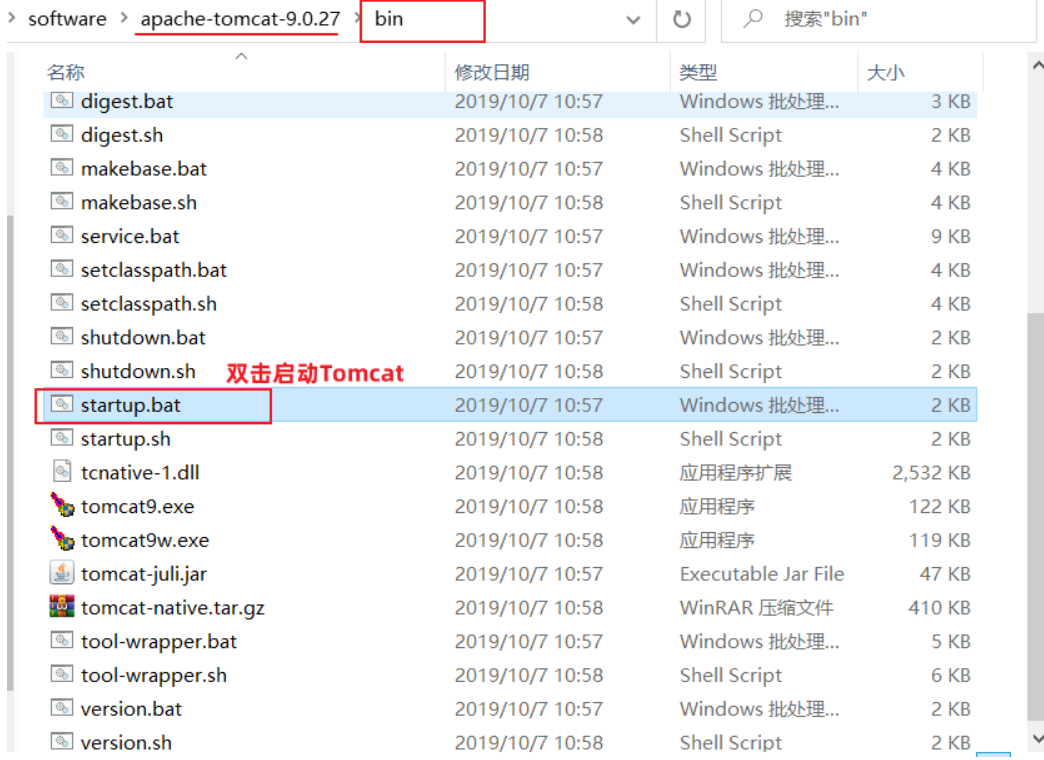This screenshot has height=760, width=1044.
Task: Click the digest.sh file icon
Action: [62, 135]
